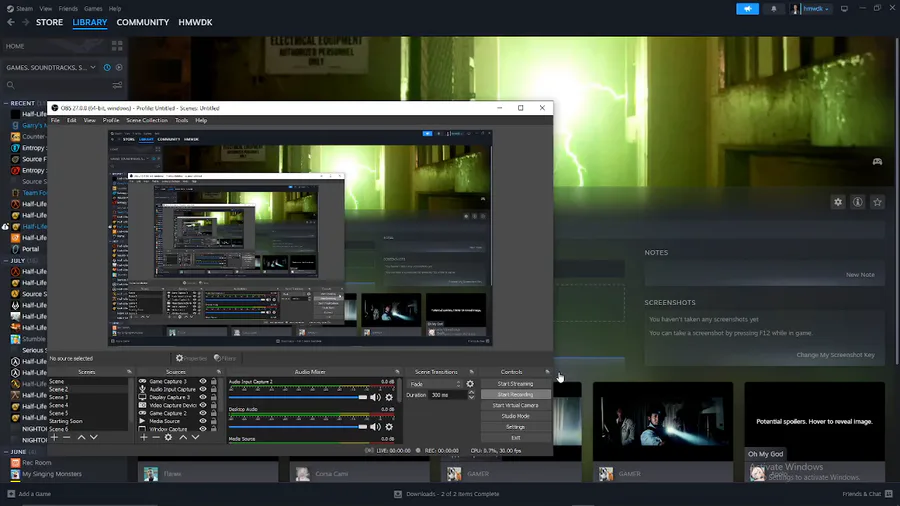900x506 pixels.
Task: Collapse the JULY section in Steam library
Action: [x=6, y=260]
